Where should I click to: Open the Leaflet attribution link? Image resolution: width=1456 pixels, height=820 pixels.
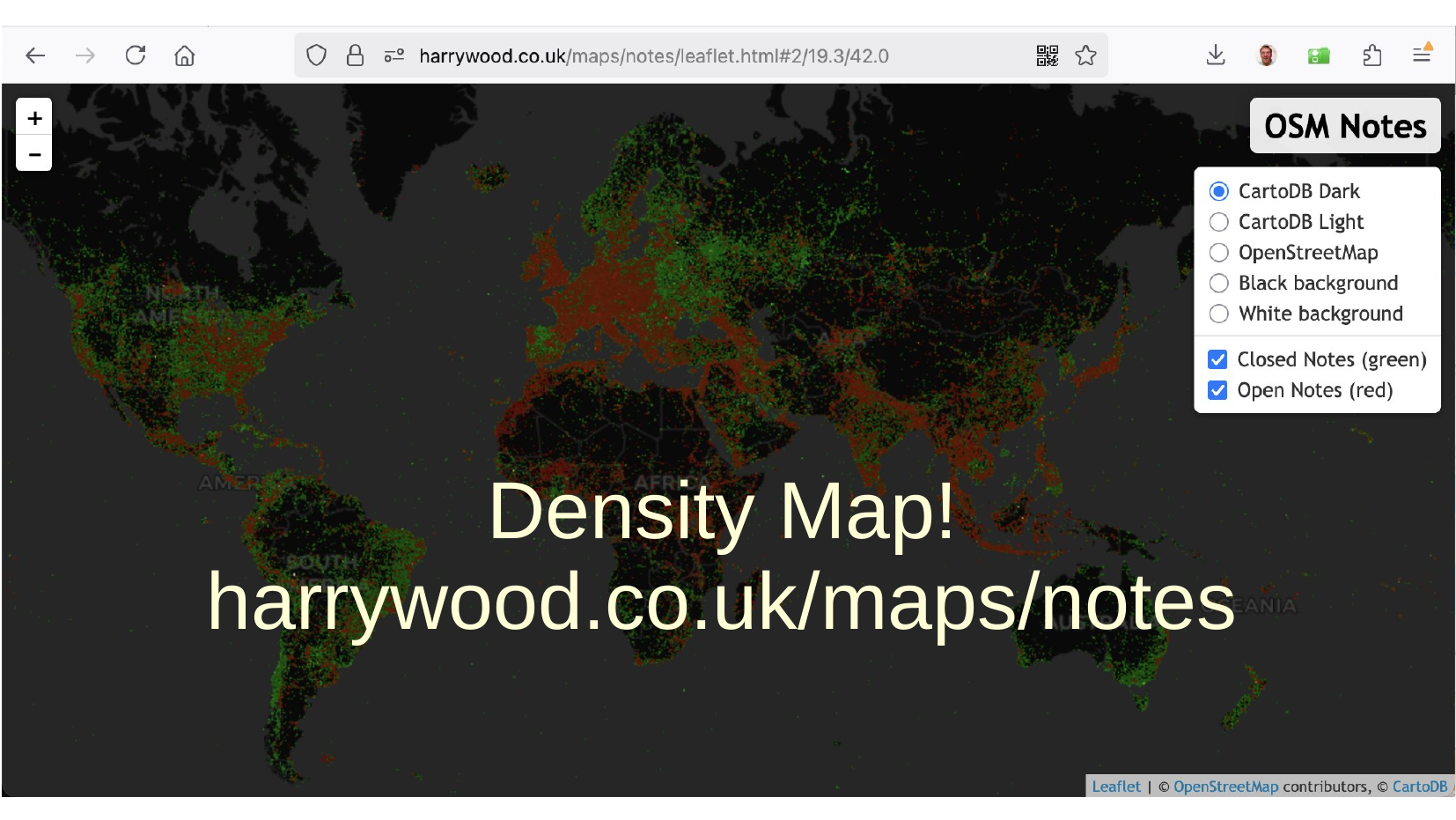[x=1115, y=787]
